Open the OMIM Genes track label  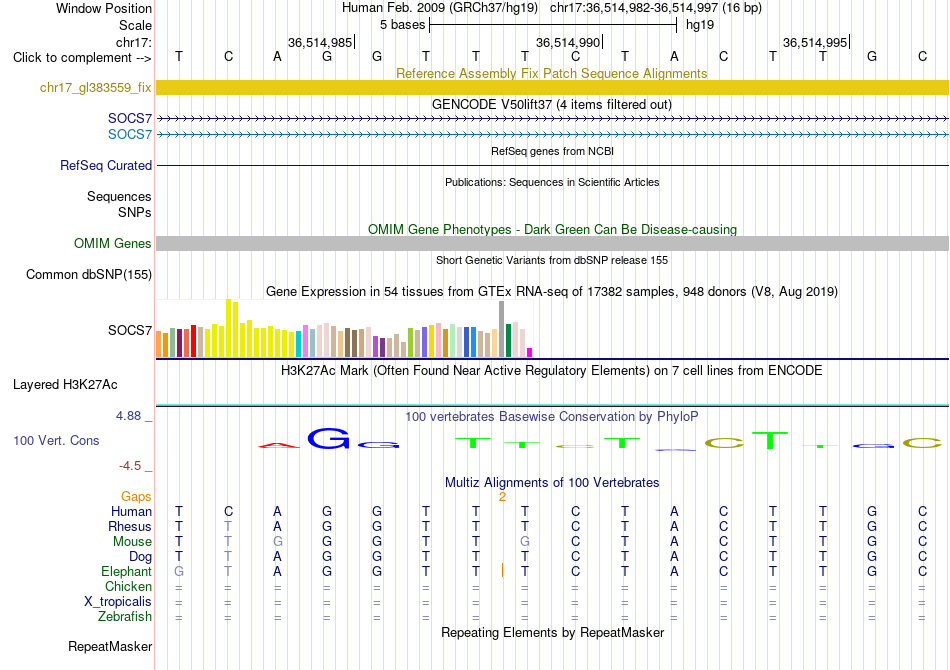pos(112,244)
